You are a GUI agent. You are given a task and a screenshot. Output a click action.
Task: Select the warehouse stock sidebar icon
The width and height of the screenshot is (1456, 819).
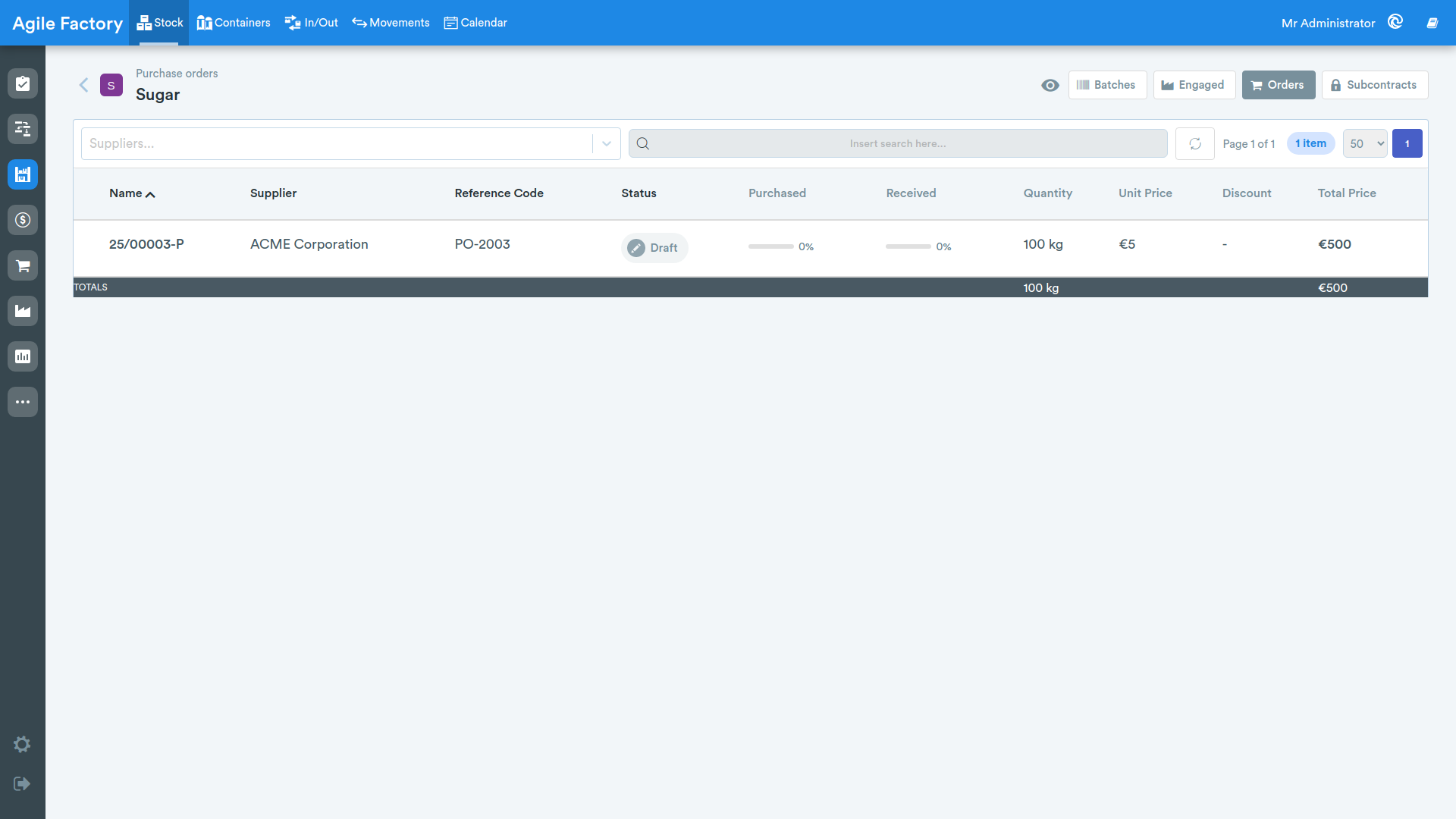pyautogui.click(x=23, y=174)
